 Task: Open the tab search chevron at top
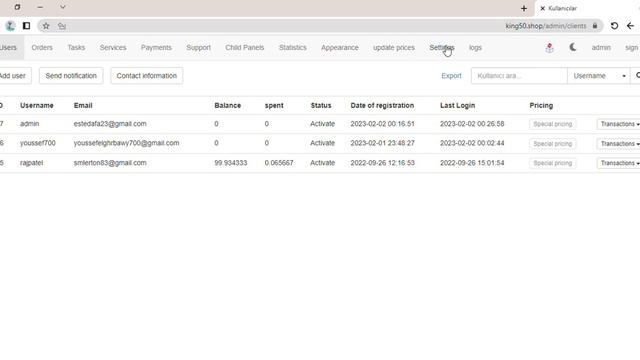point(62,7)
